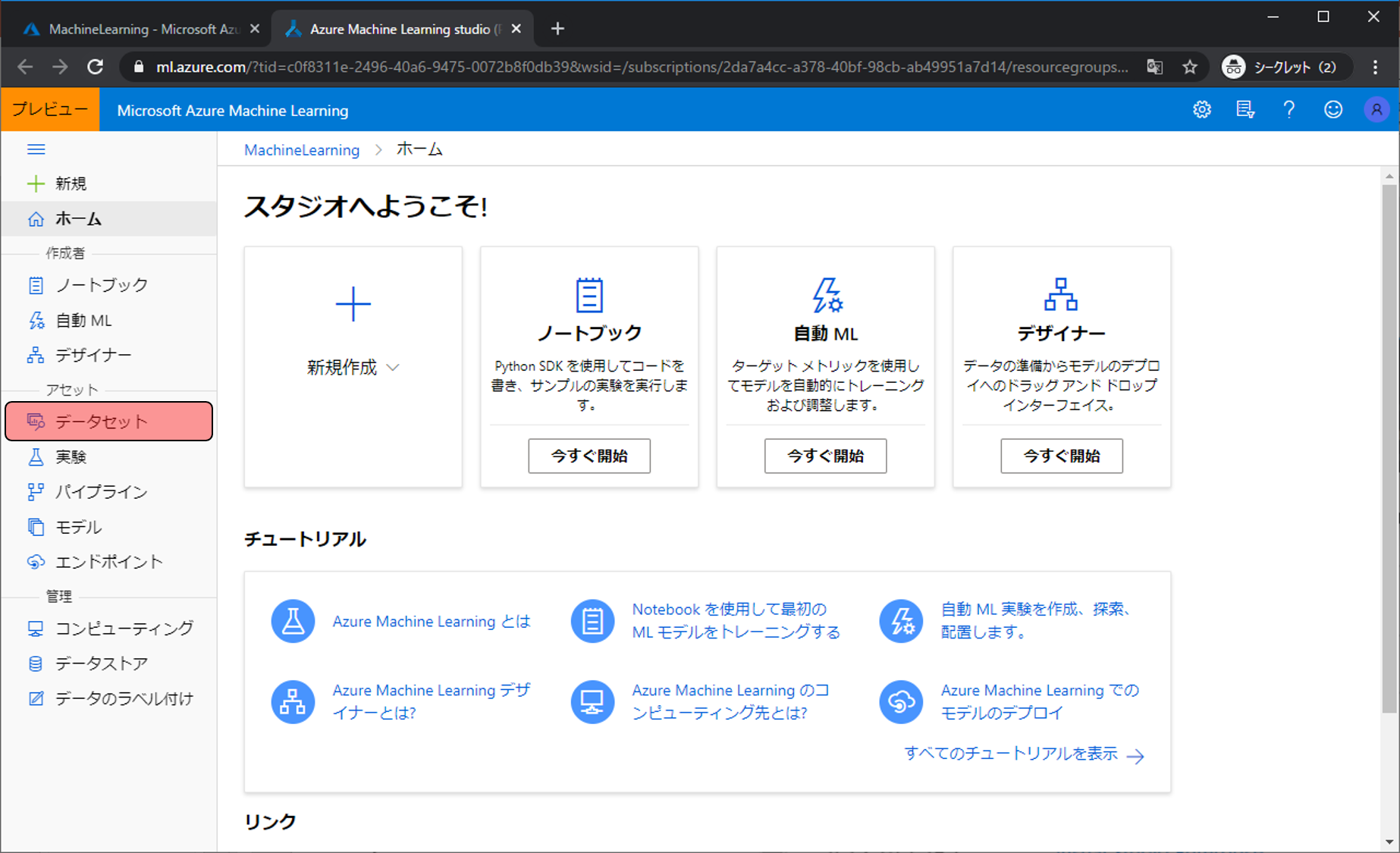The image size is (1400, 853).
Task: Open the smiley feedback icon
Action: (x=1333, y=110)
